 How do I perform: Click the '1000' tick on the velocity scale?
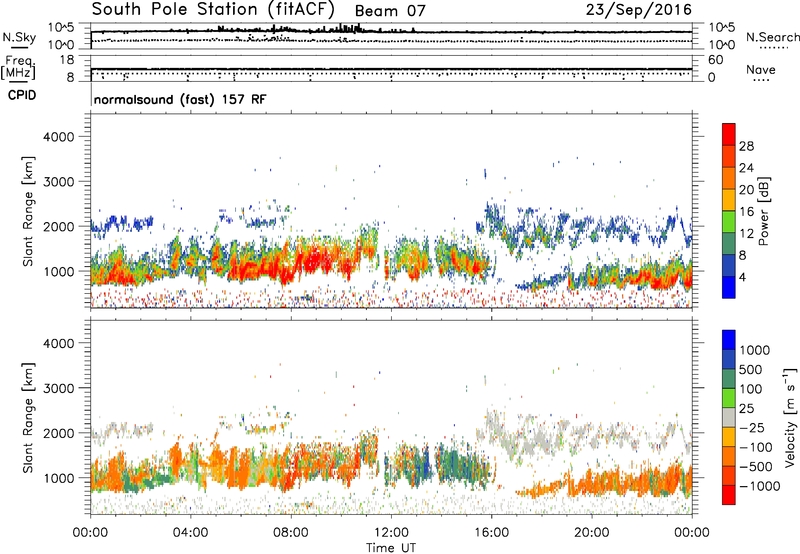(x=755, y=350)
